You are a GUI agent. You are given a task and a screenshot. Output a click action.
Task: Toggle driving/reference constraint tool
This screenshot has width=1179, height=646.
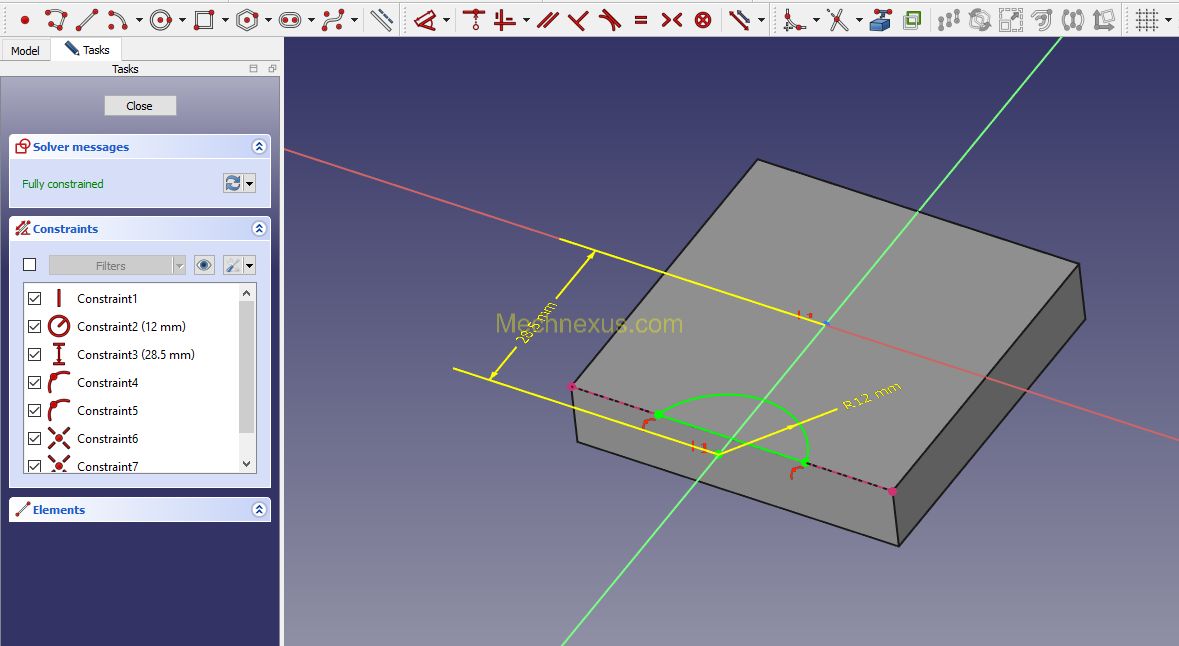point(739,20)
